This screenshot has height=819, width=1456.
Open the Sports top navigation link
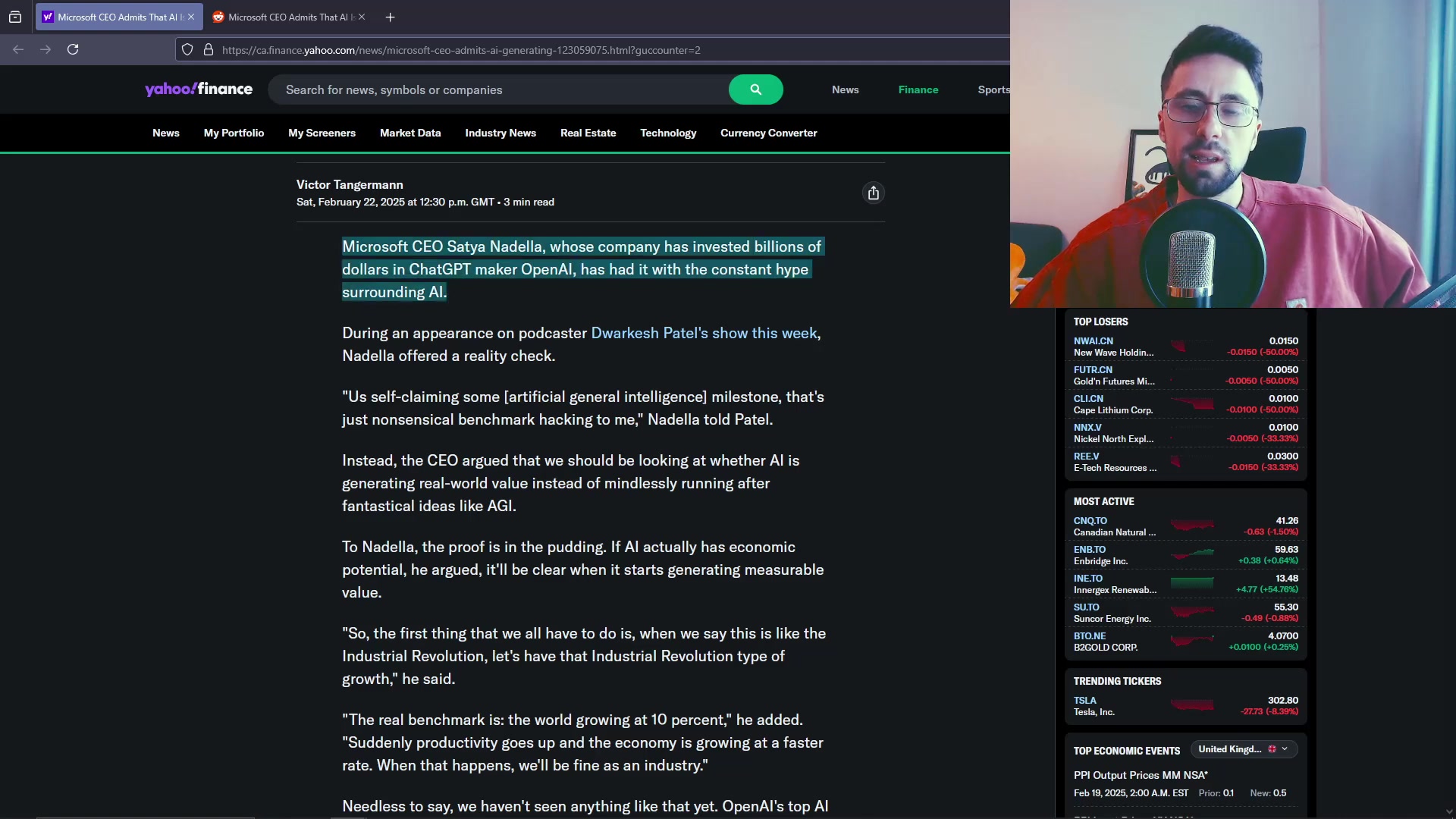click(x=993, y=89)
